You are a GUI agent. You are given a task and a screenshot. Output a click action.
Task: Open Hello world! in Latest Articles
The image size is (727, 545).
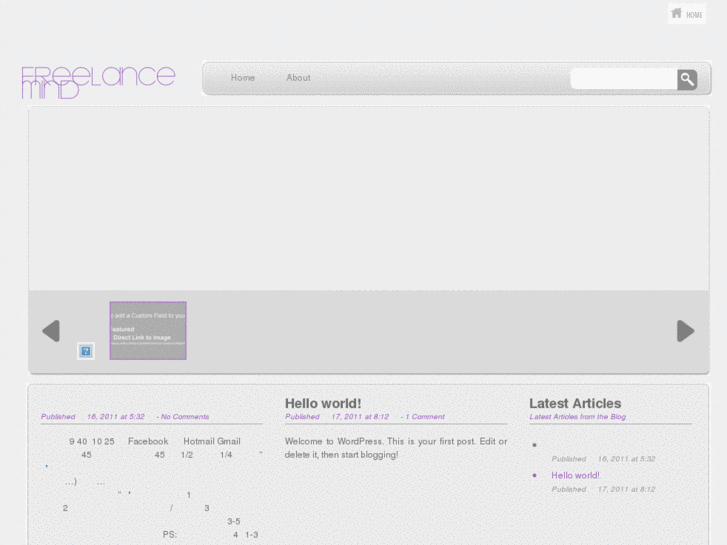point(575,475)
